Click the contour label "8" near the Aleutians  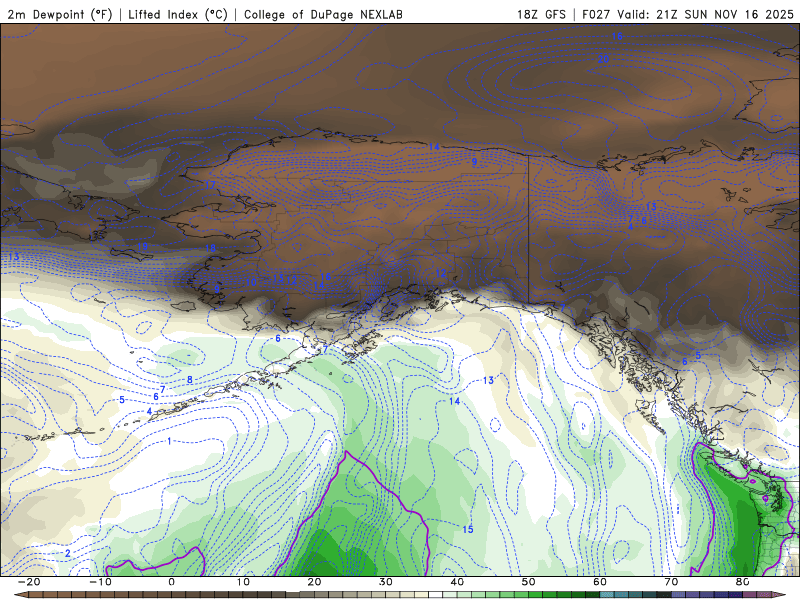pyautogui.click(x=190, y=380)
